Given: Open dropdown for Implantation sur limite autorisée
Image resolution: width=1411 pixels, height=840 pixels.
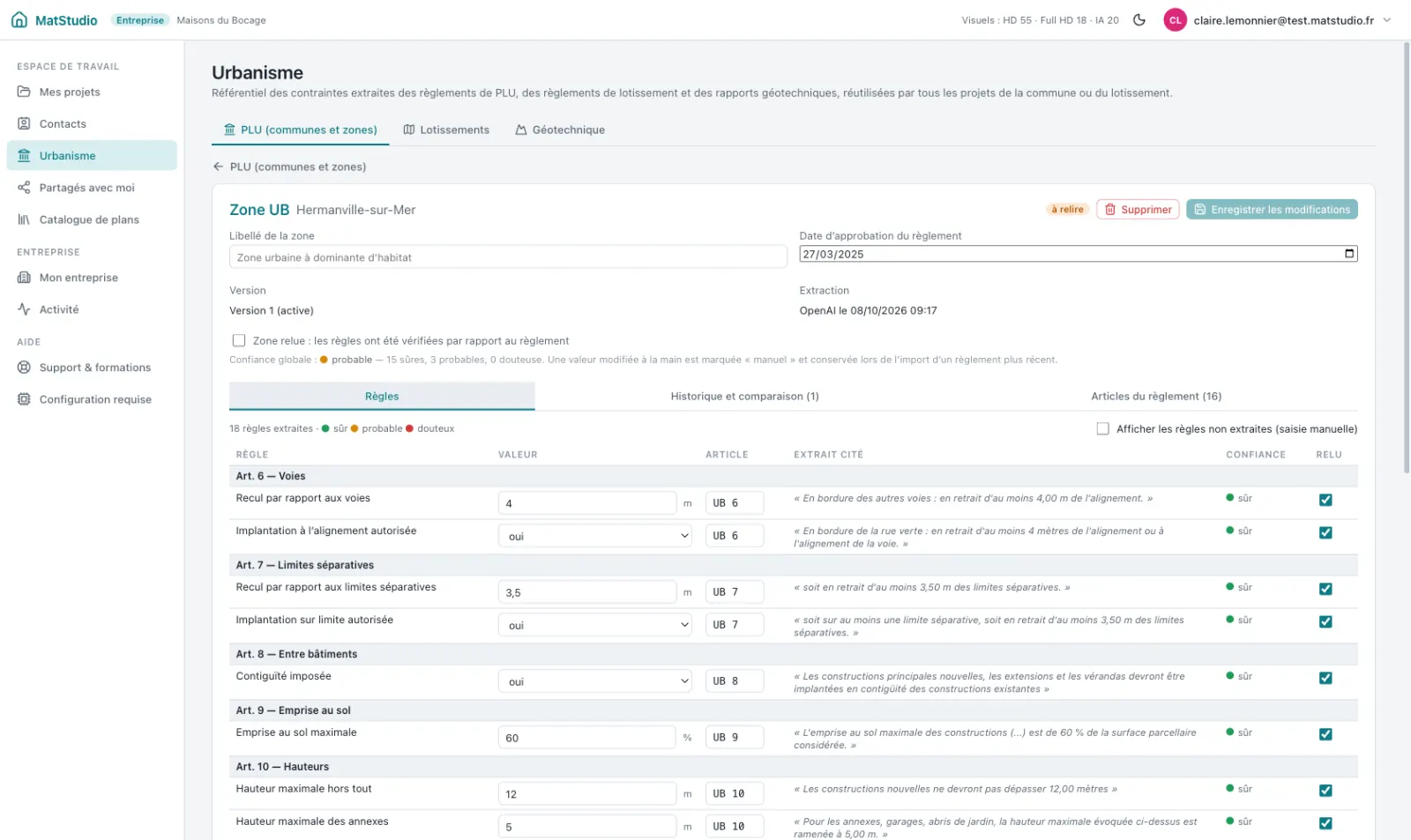Looking at the screenshot, I should [x=595, y=625].
